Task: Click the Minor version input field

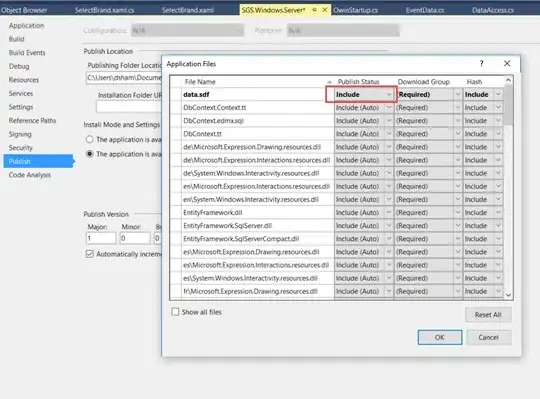Action: coord(135,238)
